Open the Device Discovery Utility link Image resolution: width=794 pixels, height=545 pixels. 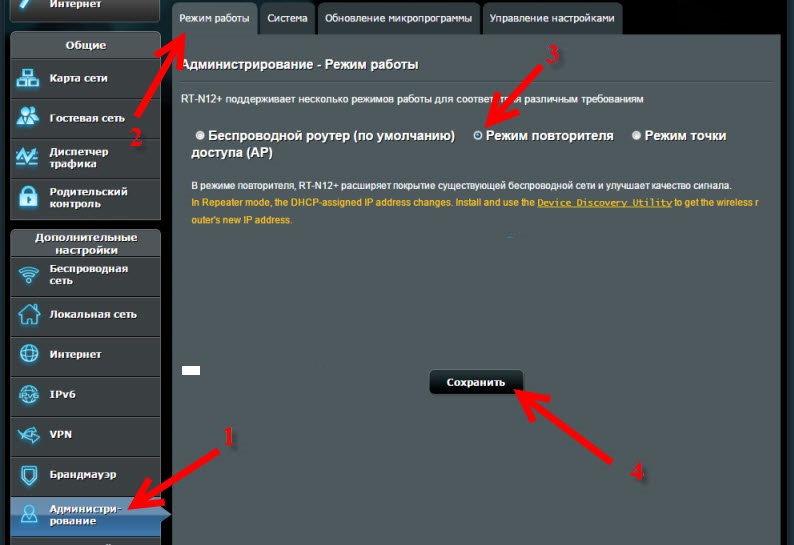(x=604, y=203)
